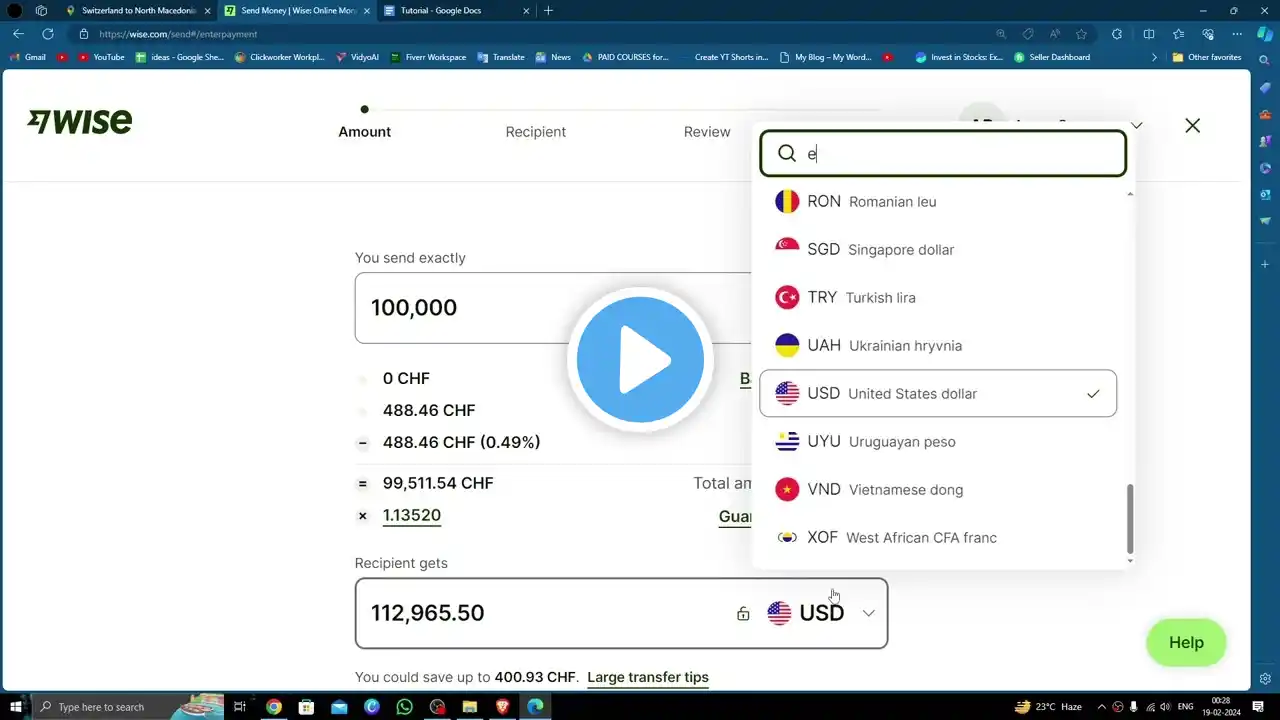This screenshot has height=720, width=1280.
Task: Open the Gmail bookmark
Action: point(28,57)
